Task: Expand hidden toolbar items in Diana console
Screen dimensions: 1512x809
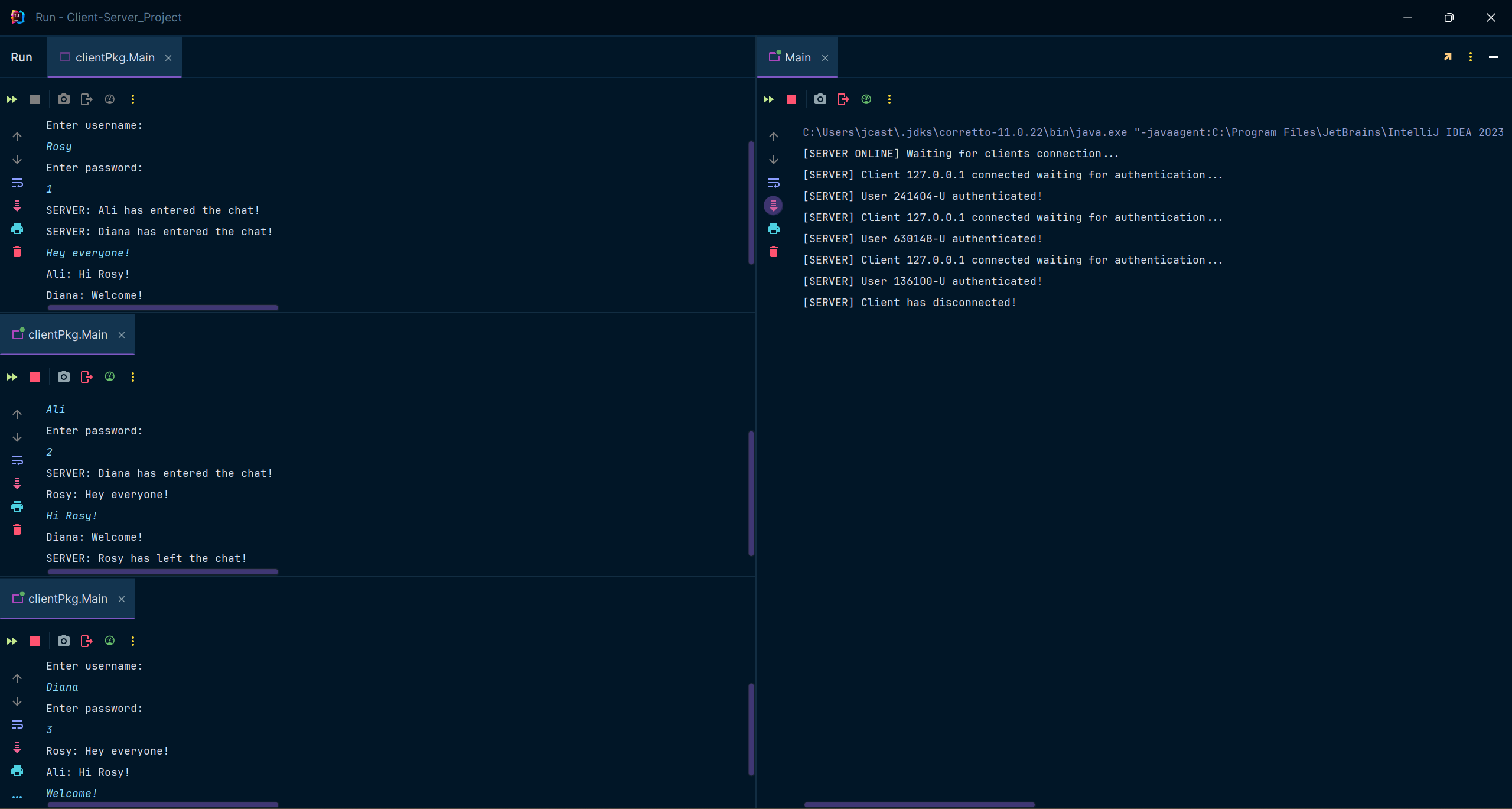Action: click(x=17, y=797)
